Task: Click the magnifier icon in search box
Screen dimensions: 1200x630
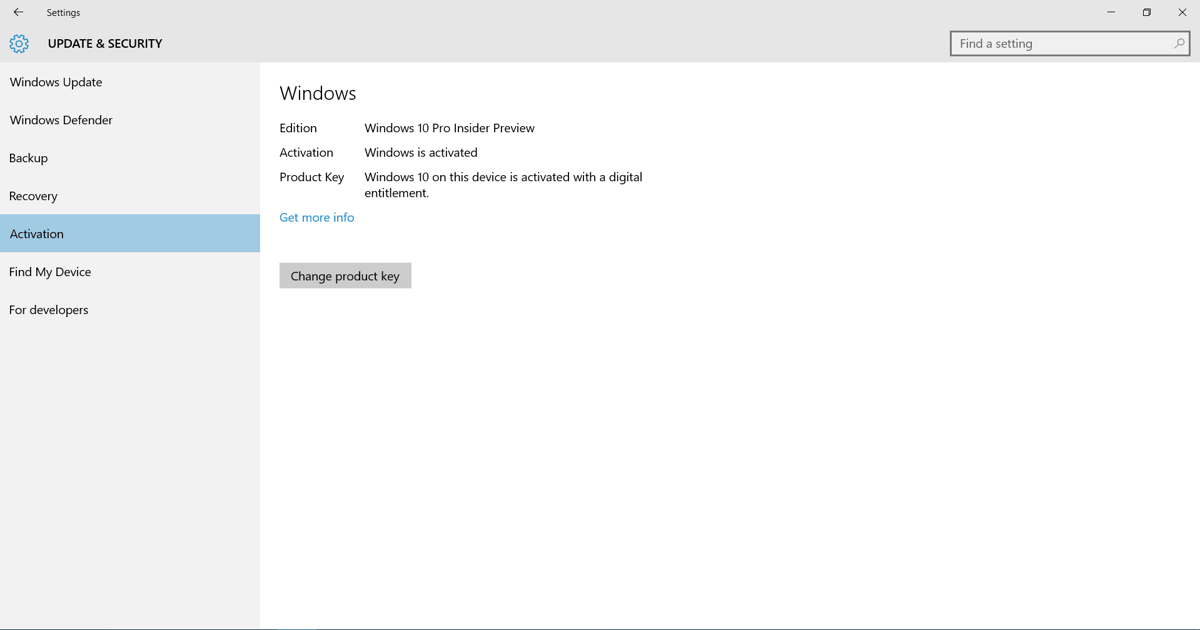Action: pyautogui.click(x=1179, y=43)
